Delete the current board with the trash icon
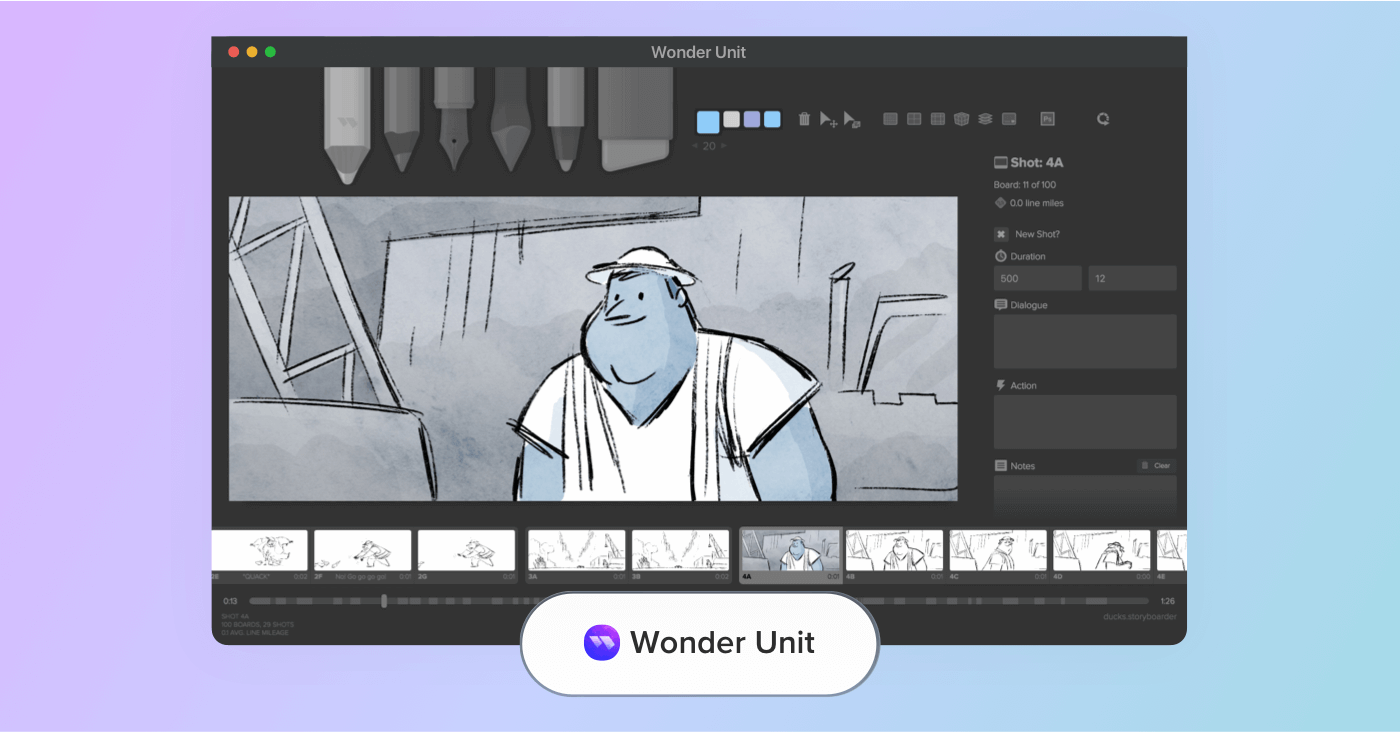 [x=804, y=118]
